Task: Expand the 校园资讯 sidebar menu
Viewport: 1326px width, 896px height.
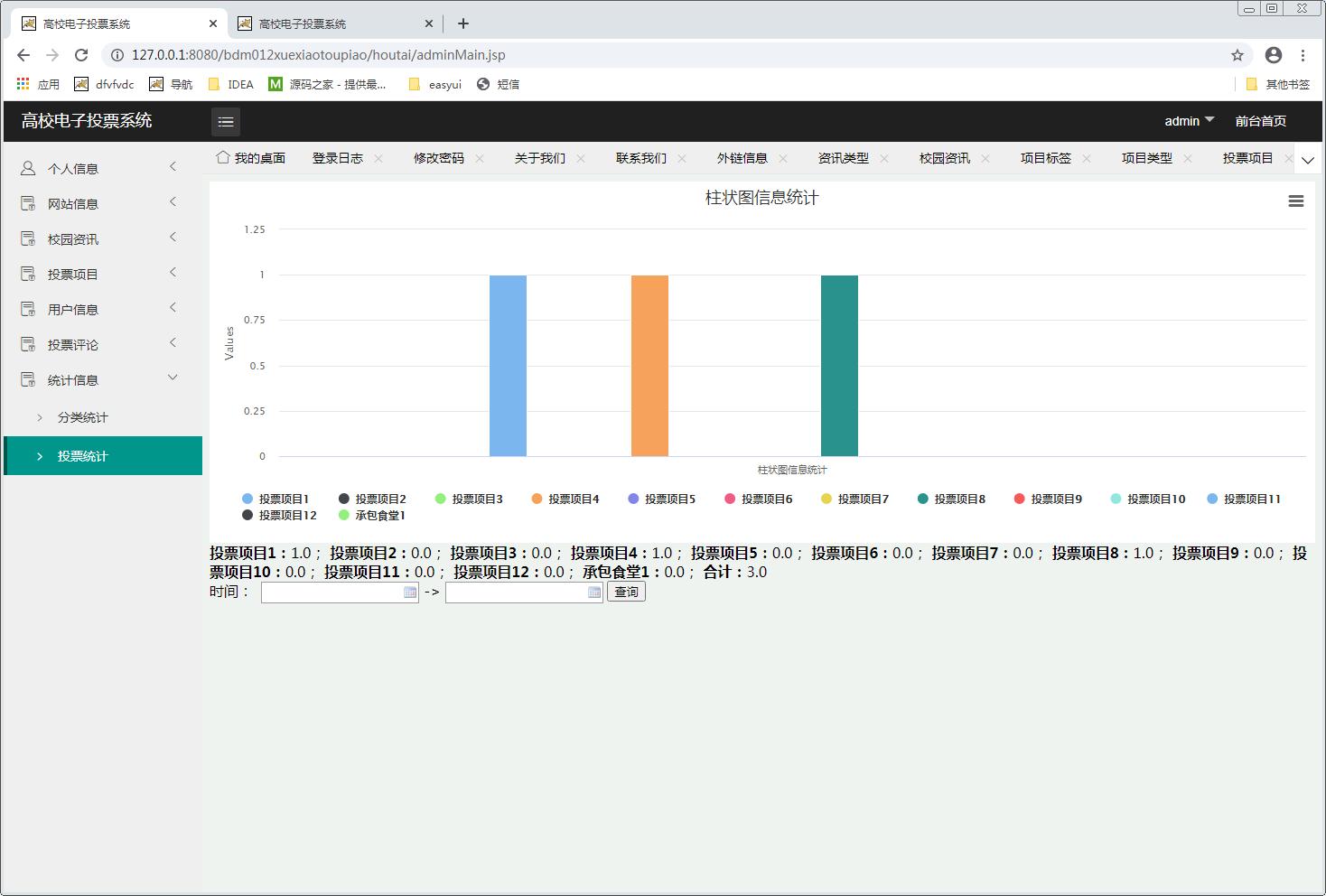Action: tap(173, 237)
